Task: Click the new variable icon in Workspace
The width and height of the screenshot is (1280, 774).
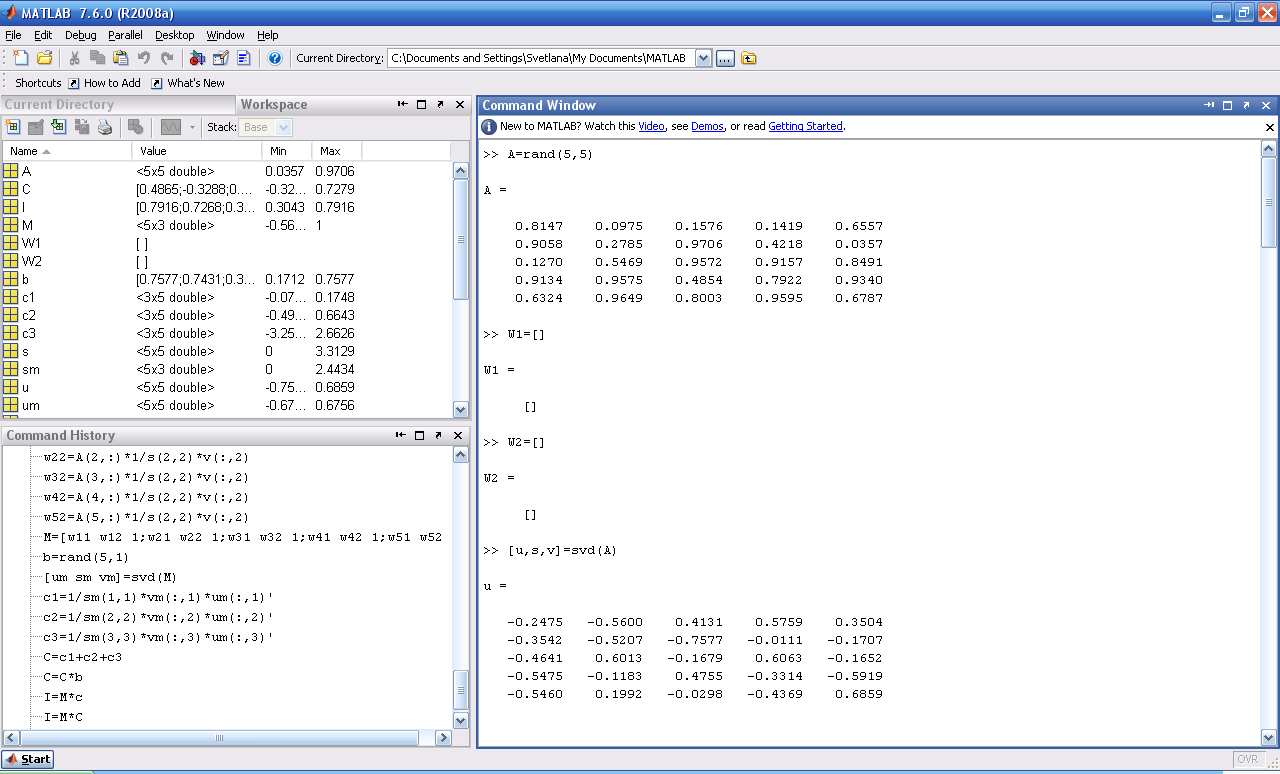Action: point(13,127)
